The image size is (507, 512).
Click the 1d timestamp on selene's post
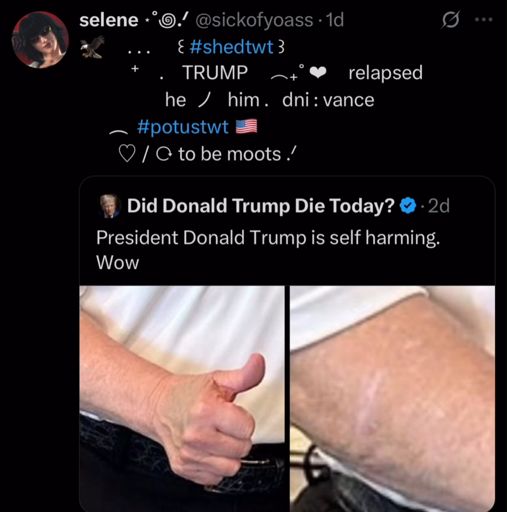(335, 20)
